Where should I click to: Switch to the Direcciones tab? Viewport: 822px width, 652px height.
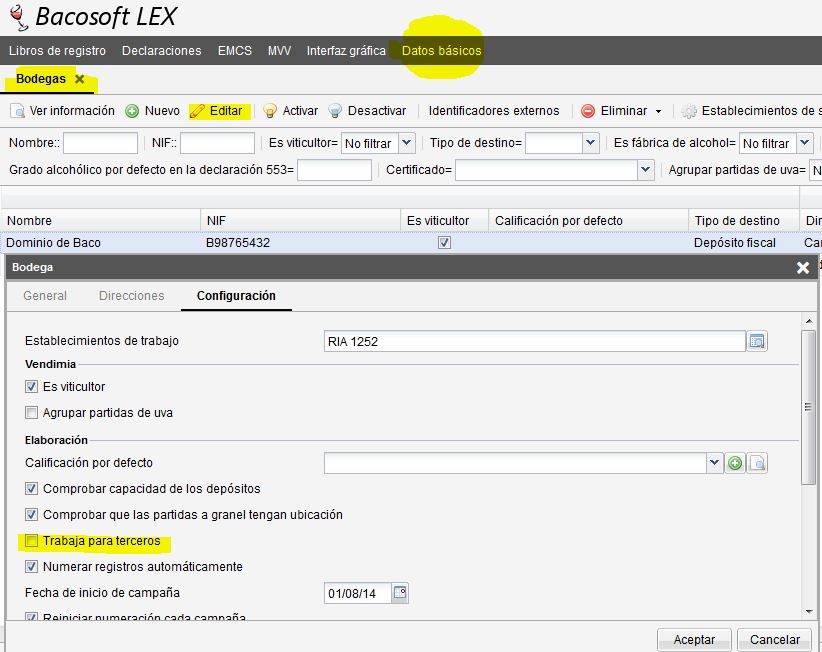[x=132, y=296]
